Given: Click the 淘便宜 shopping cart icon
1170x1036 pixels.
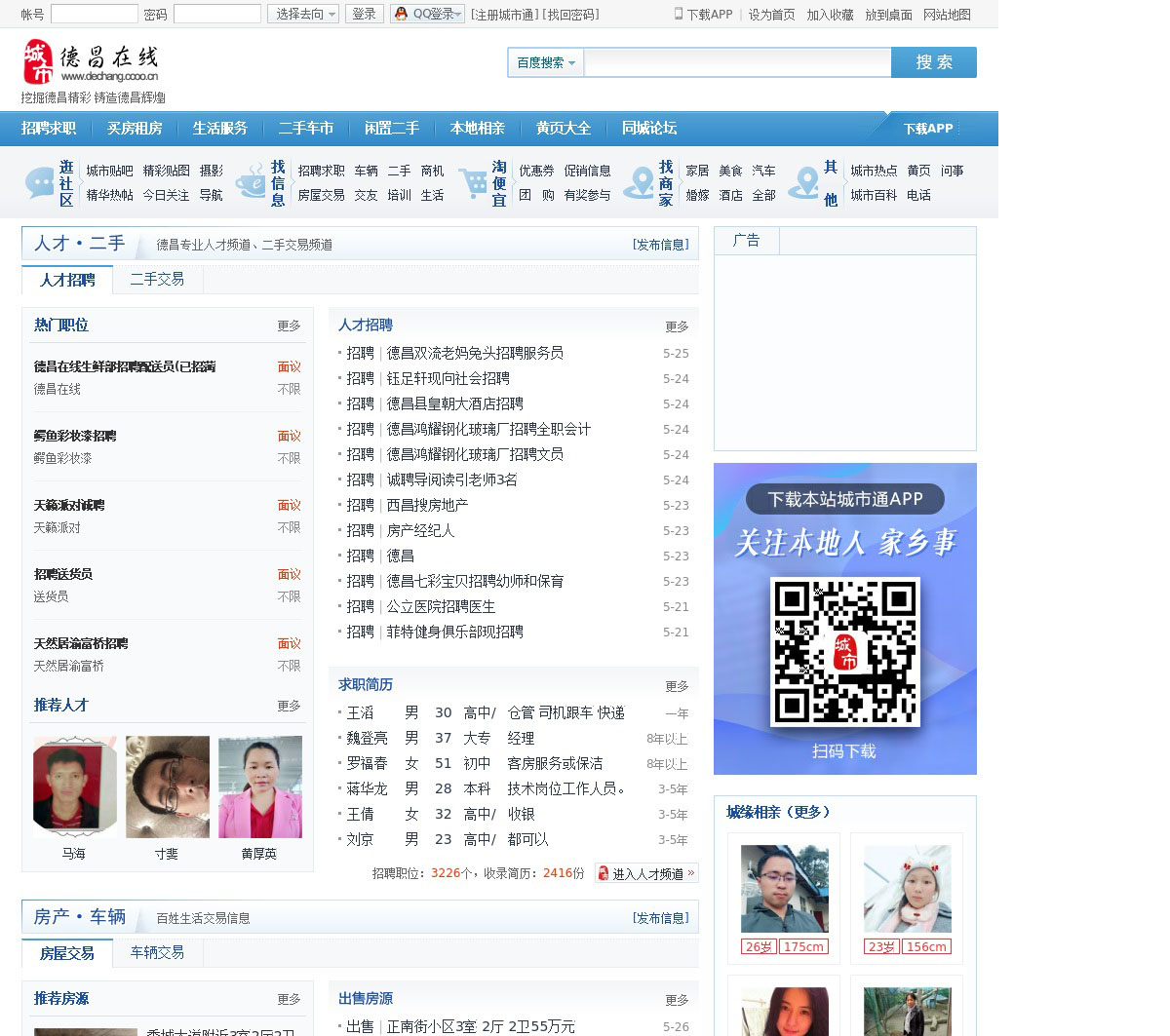Looking at the screenshot, I should [473, 183].
